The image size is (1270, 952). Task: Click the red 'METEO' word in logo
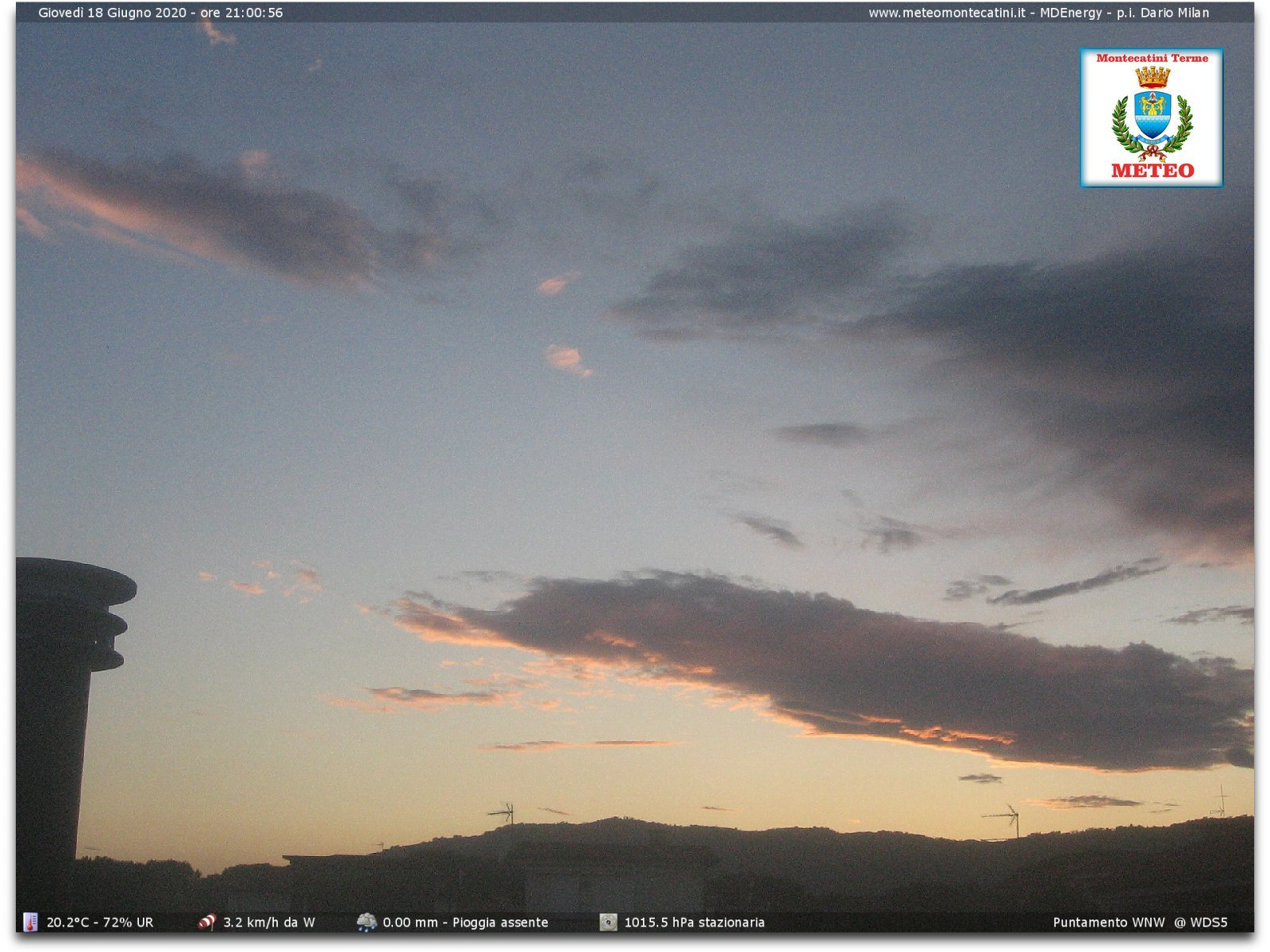click(1153, 171)
